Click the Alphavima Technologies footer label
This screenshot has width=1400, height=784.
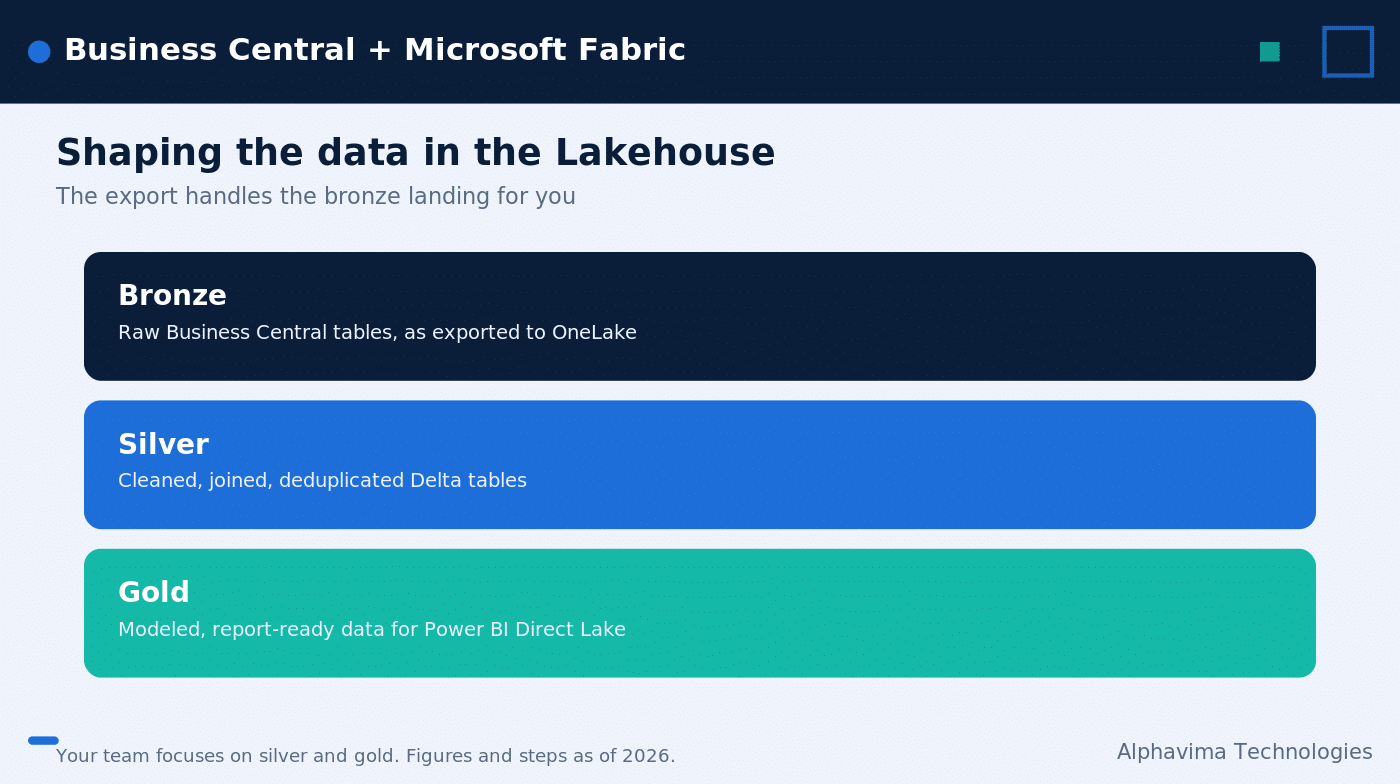tap(1244, 752)
